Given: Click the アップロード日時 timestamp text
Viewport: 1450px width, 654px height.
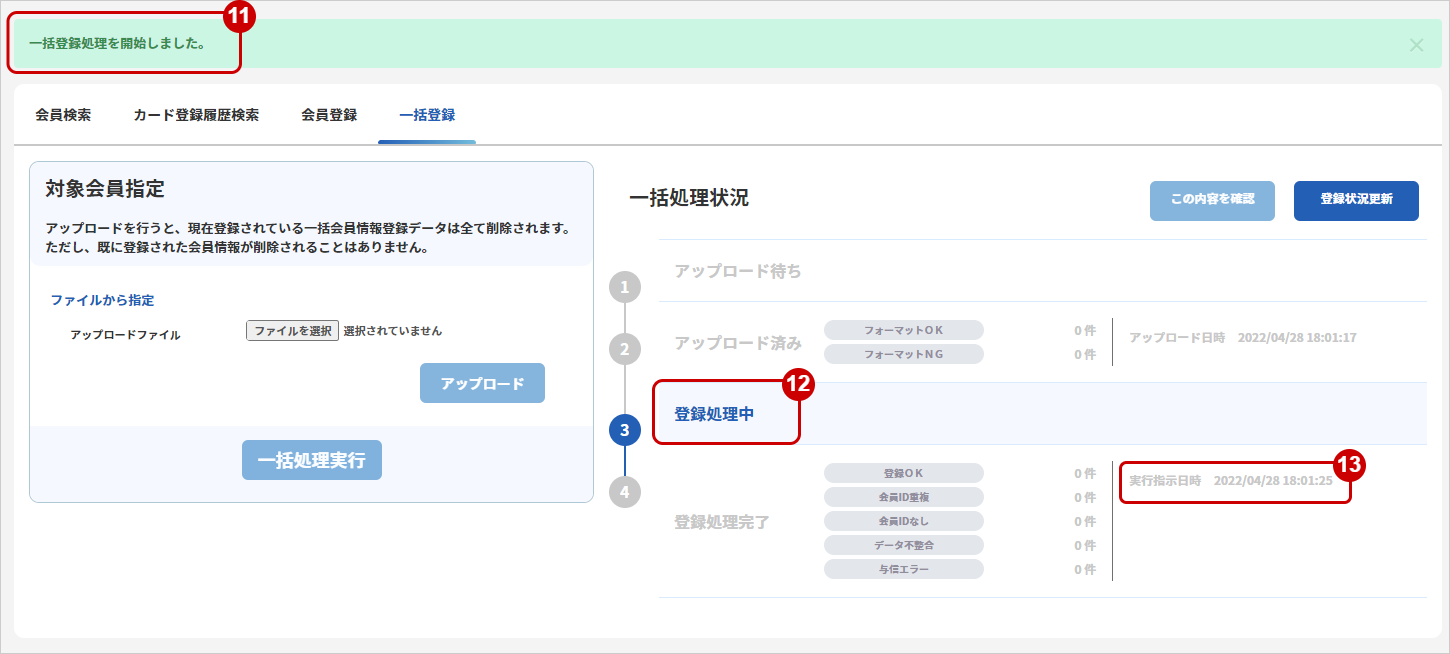Looking at the screenshot, I should [x=1243, y=338].
